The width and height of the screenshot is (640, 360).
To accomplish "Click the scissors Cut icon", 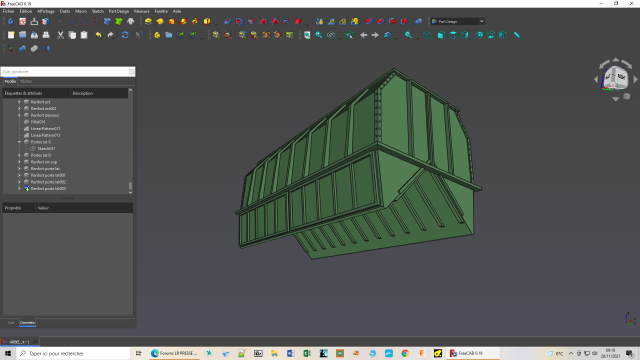I will coord(60,35).
